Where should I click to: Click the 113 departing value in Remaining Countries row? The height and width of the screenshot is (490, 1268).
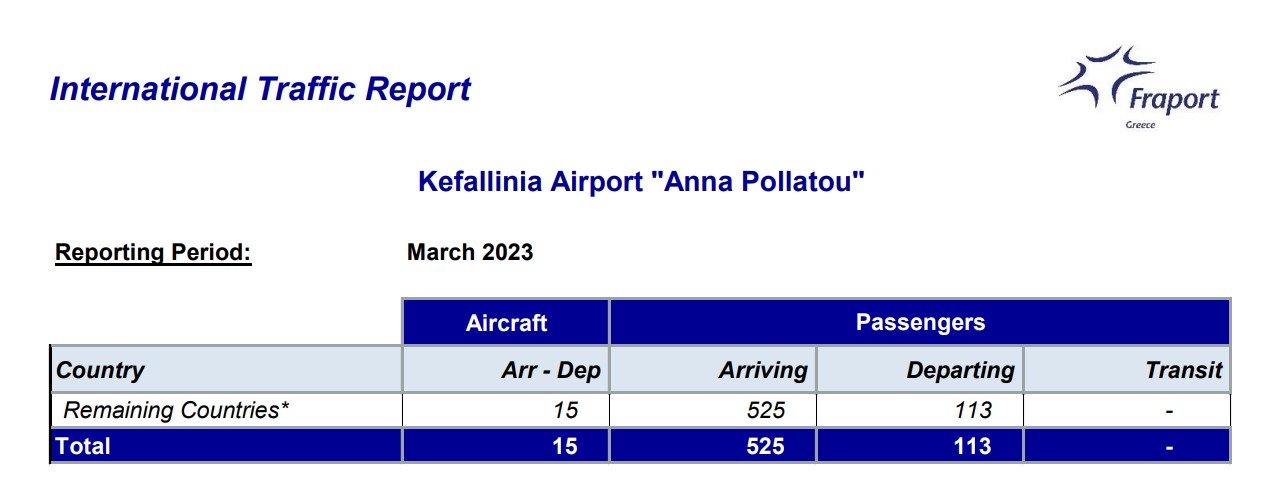point(972,410)
